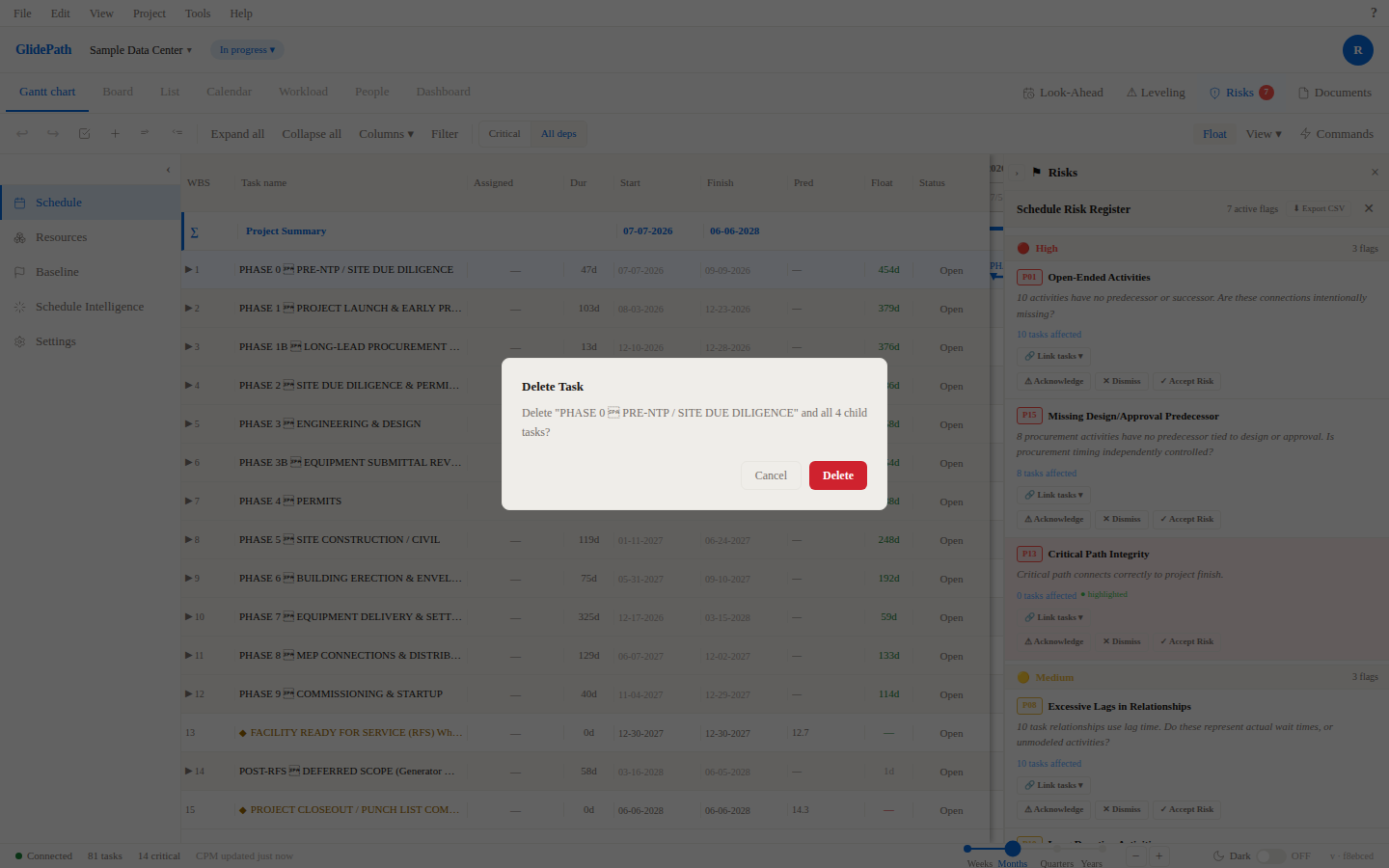The image size is (1389, 868).
Task: Open the In progress status dropdown
Action: coord(247,50)
